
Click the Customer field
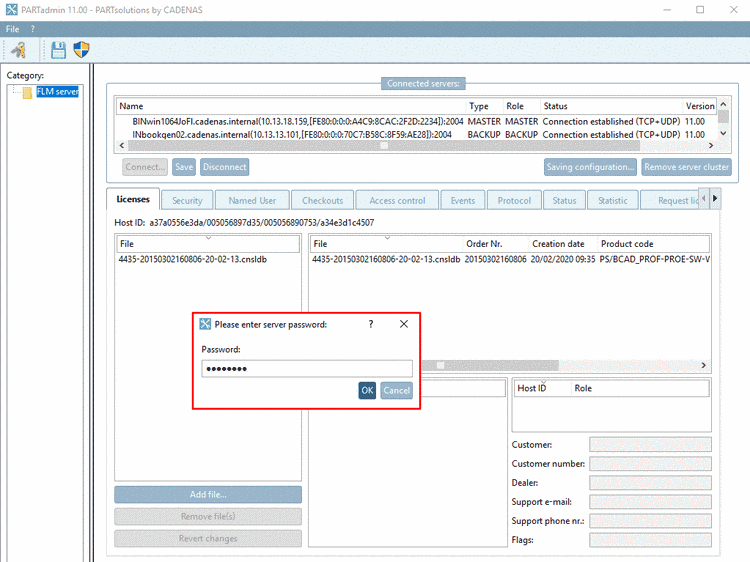pyautogui.click(x=651, y=444)
